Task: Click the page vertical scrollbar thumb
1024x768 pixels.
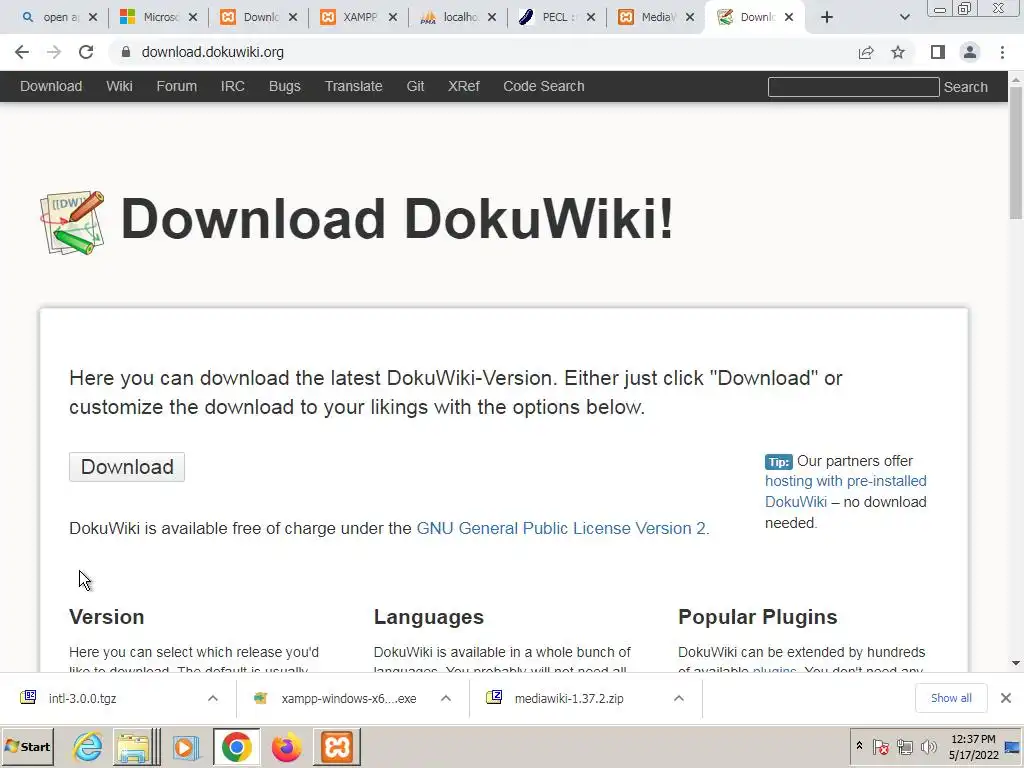Action: tap(1016, 153)
